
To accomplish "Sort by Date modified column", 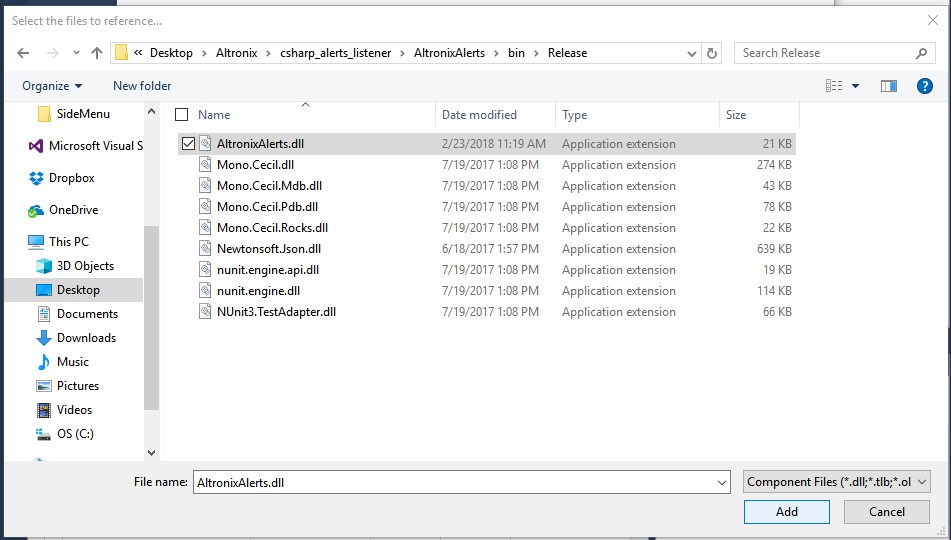I will point(479,115).
